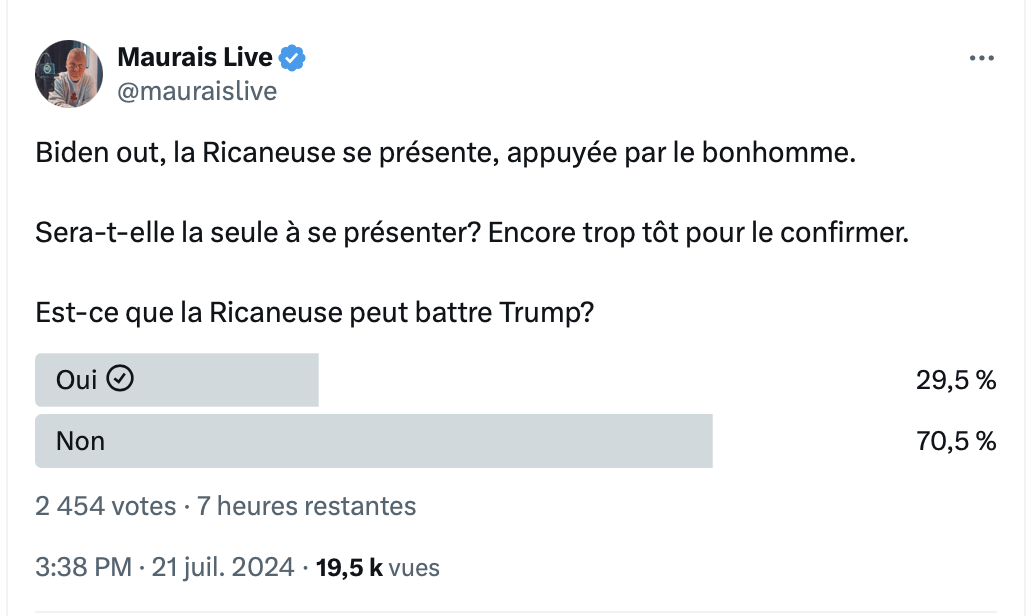Open the Maurais Live profile avatar

click(69, 73)
